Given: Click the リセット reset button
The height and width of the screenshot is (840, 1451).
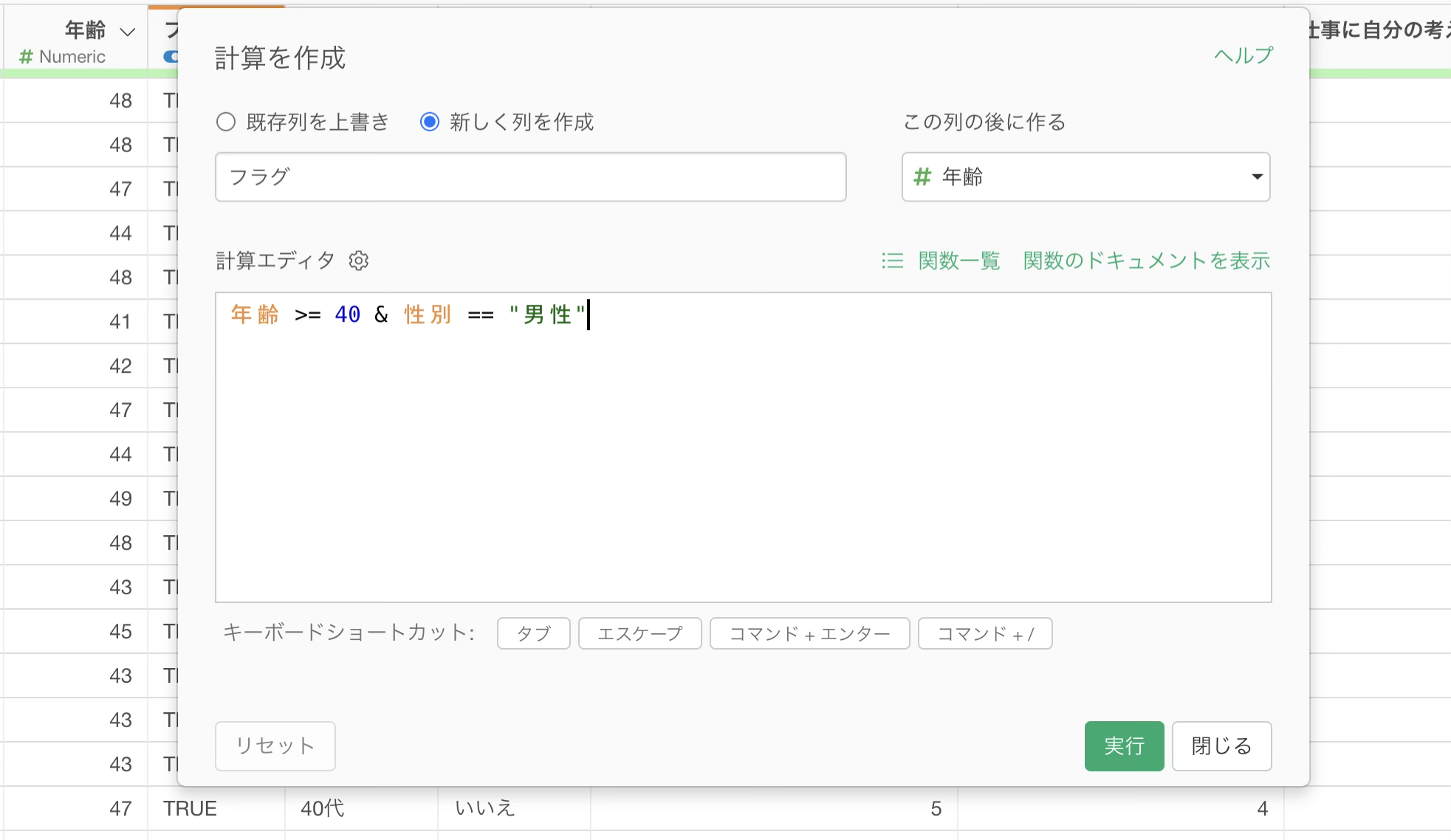Looking at the screenshot, I should click(x=275, y=746).
